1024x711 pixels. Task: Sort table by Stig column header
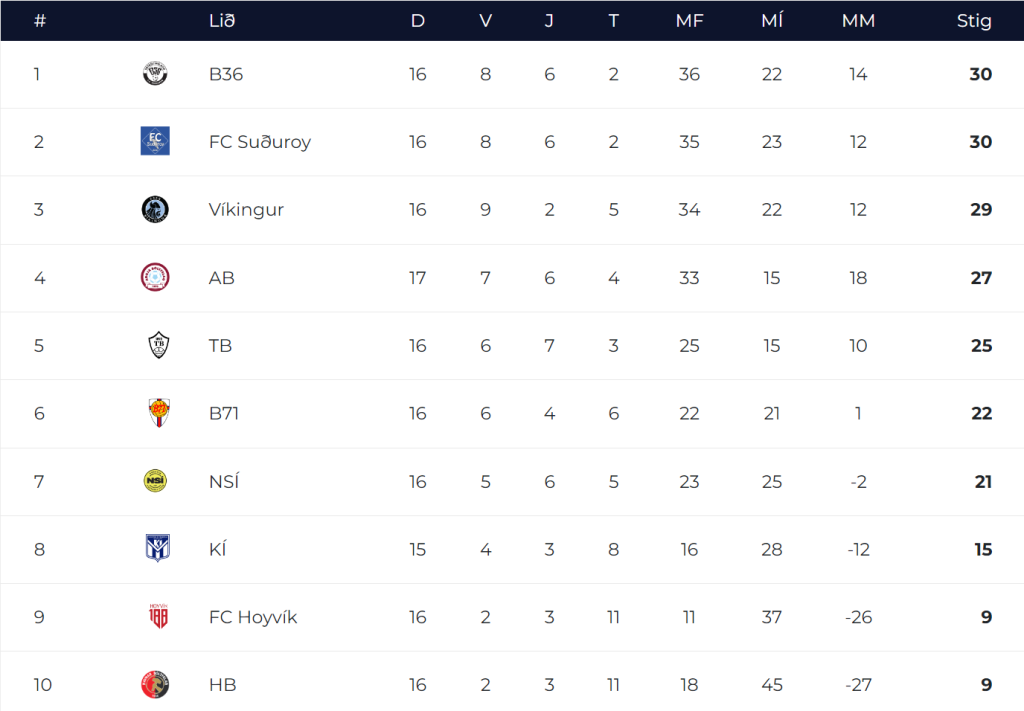coord(974,21)
